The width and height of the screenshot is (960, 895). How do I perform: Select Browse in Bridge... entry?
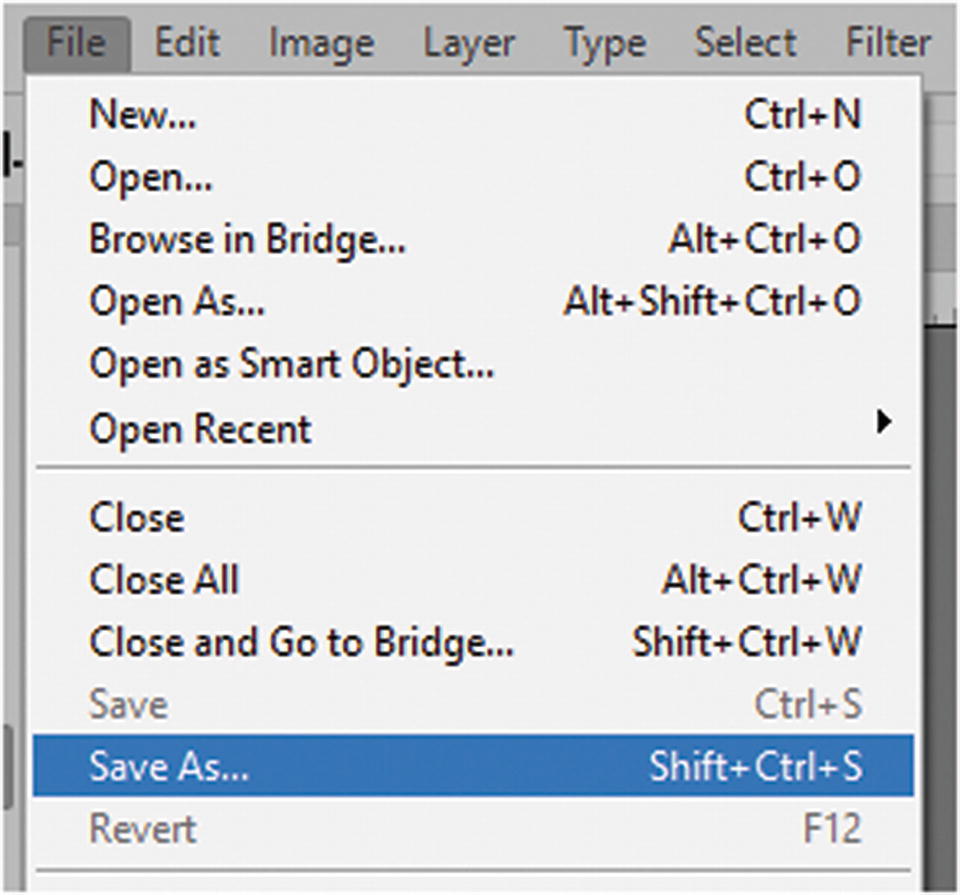[x=247, y=240]
